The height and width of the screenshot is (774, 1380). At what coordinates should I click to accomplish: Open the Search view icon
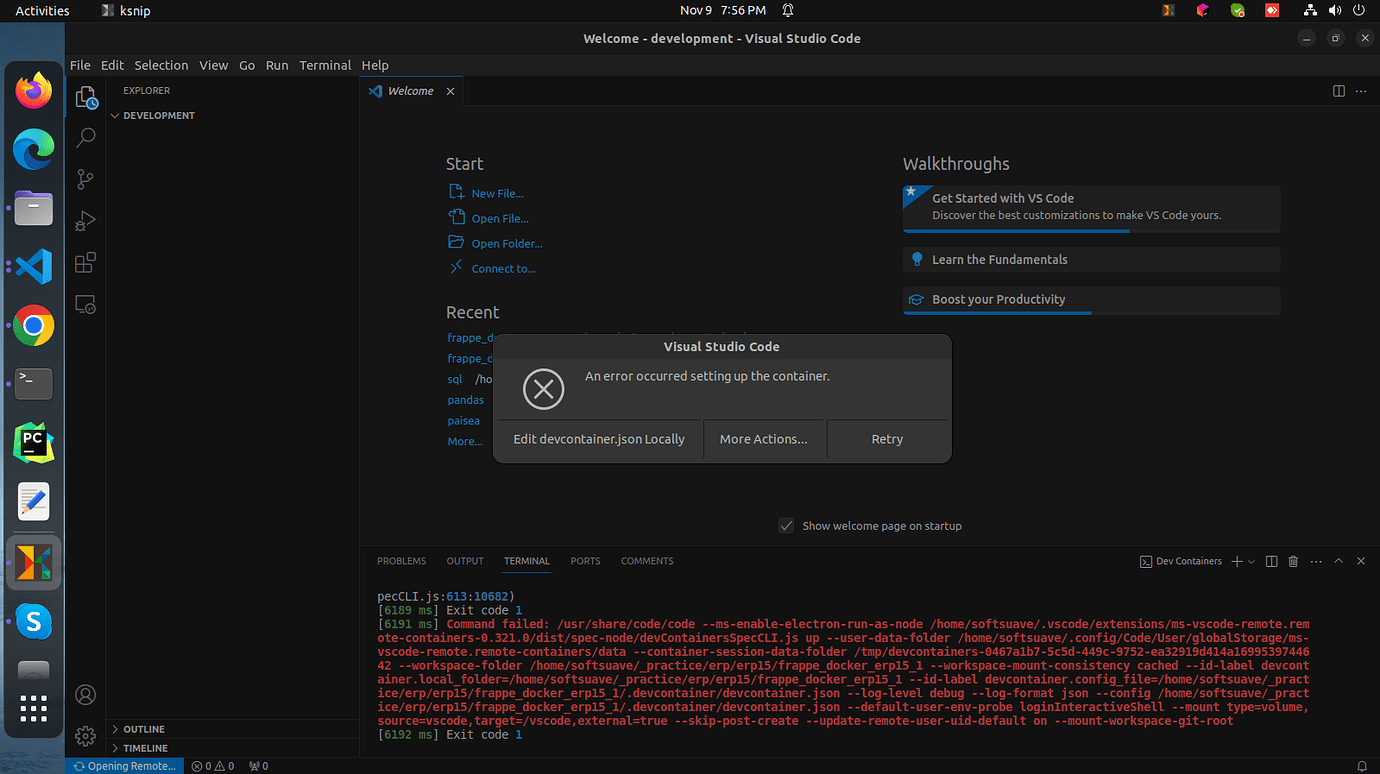coord(85,137)
